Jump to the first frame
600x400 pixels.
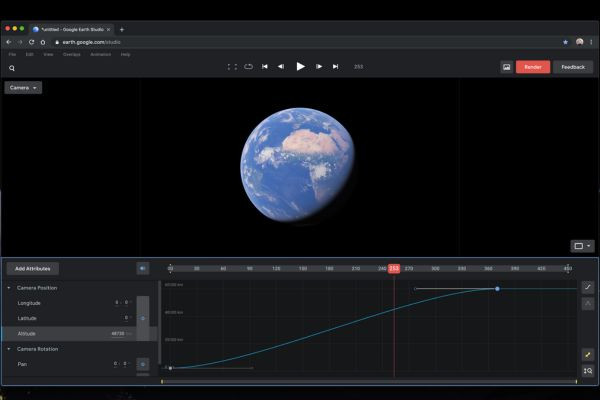(x=264, y=67)
